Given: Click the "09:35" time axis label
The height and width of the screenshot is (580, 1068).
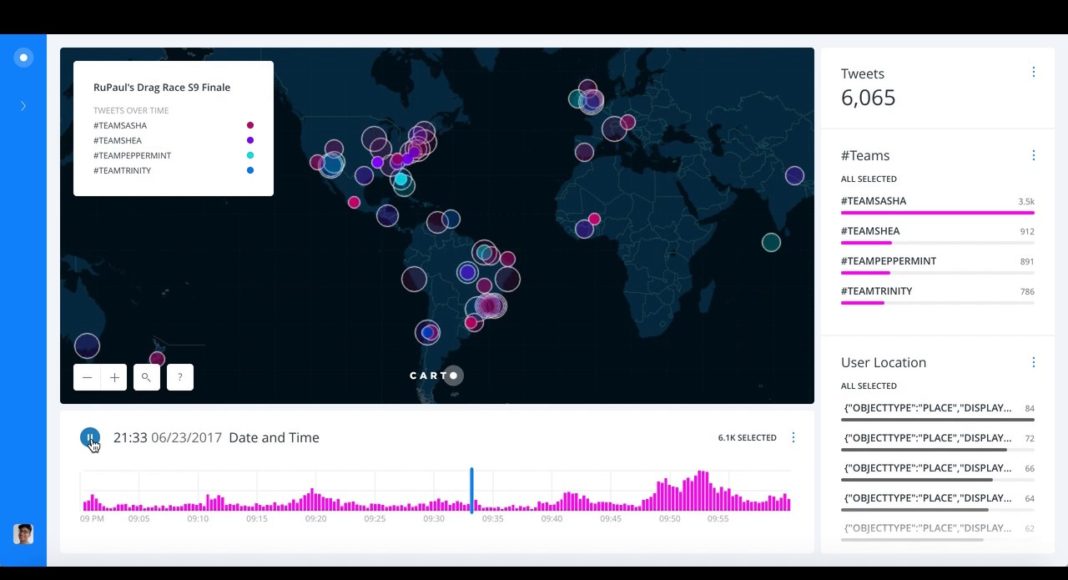Looking at the screenshot, I should 492,519.
